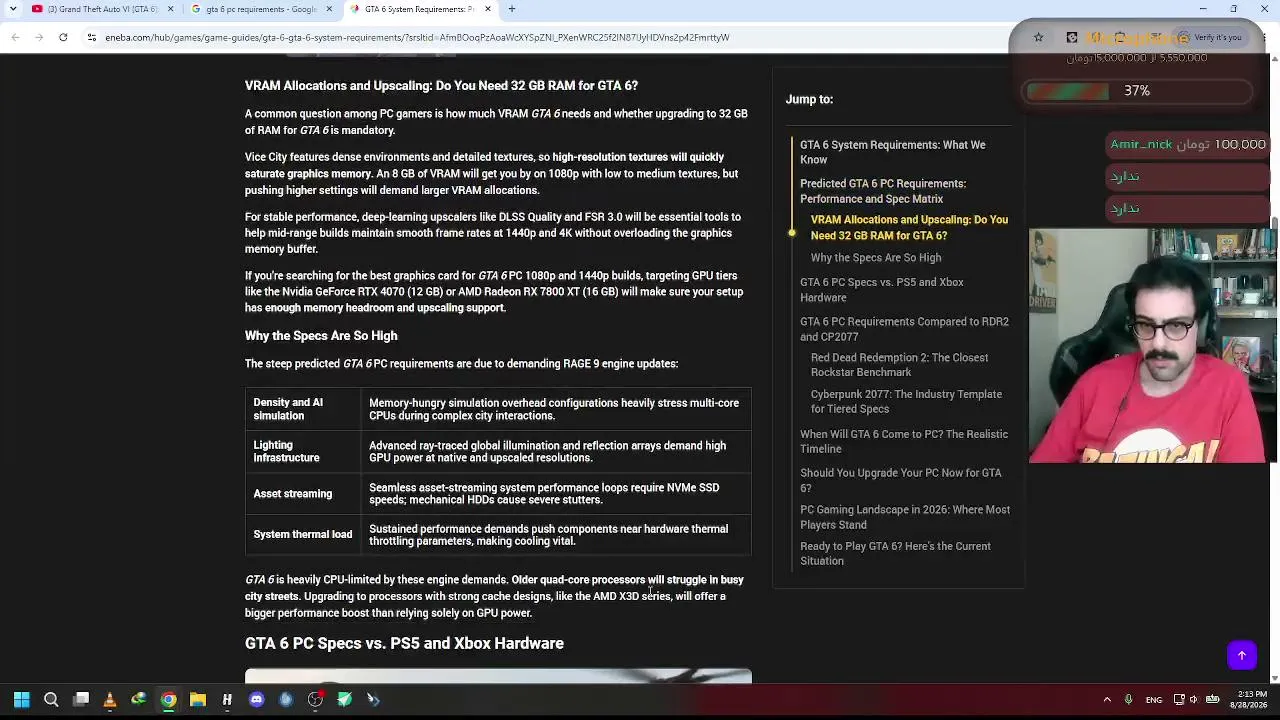The width and height of the screenshot is (1280, 720).
Task: Open the network tray icon
Action: click(1179, 700)
